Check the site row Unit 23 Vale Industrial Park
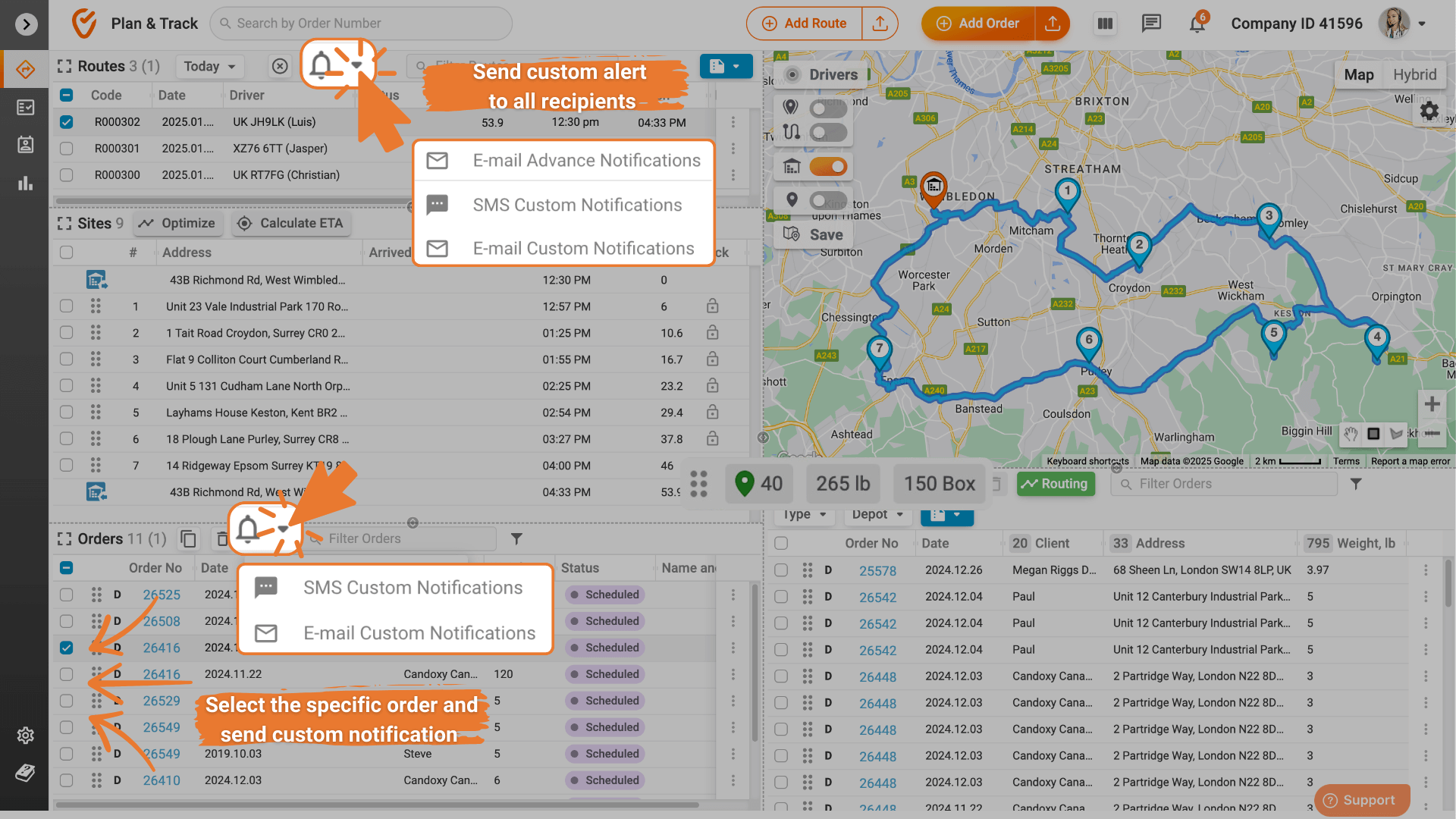This screenshot has width=1456, height=819. [66, 306]
